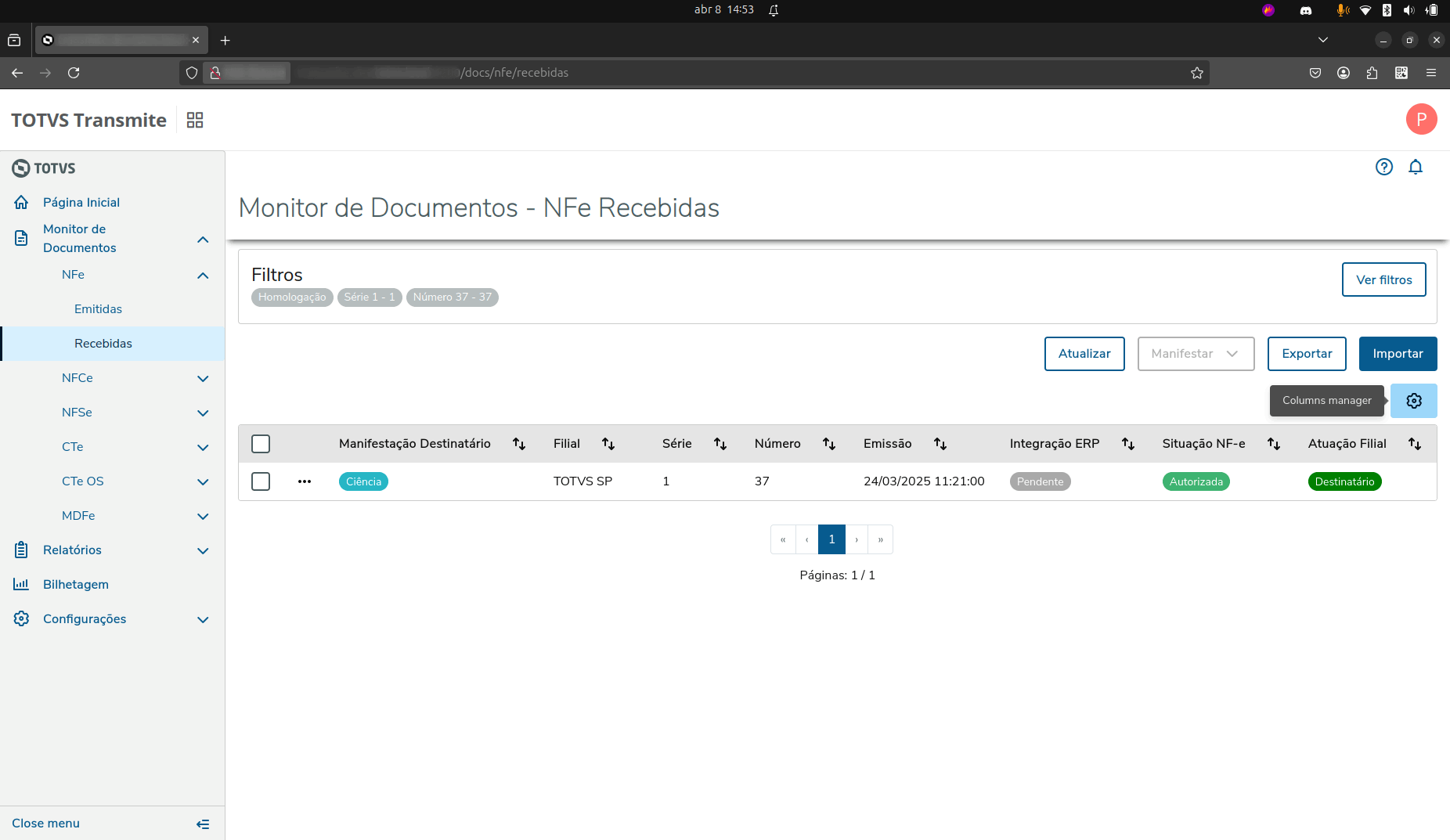Click the Importar button
This screenshot has width=1450, height=840.
point(1398,354)
